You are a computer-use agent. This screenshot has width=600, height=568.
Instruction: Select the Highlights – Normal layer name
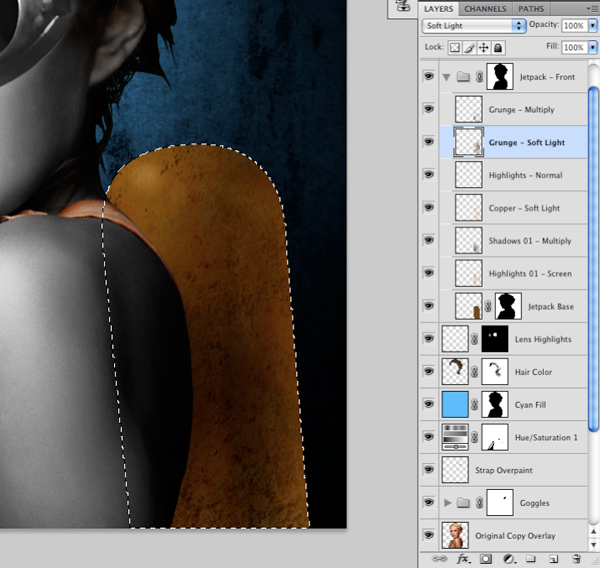point(525,175)
